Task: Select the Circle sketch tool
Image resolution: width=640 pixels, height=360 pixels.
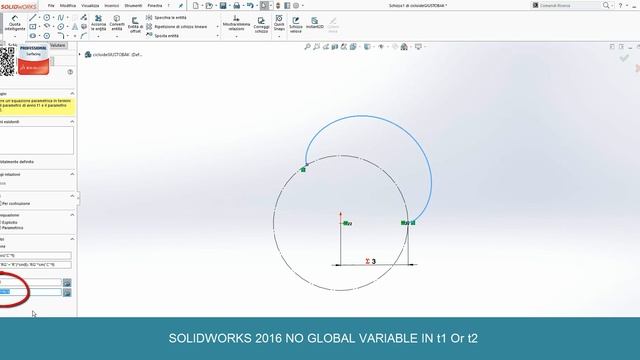Action: point(47,18)
